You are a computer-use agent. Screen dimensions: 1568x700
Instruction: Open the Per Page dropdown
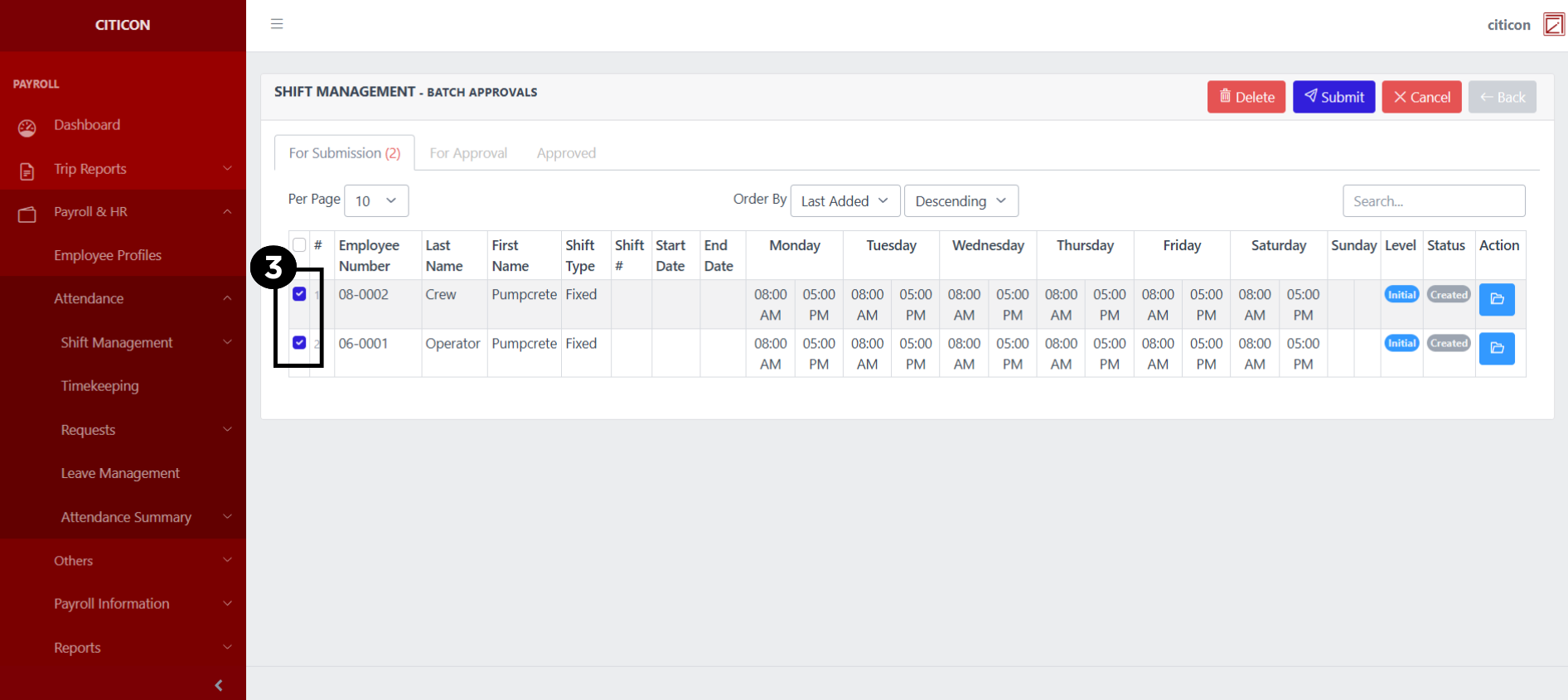coord(375,200)
